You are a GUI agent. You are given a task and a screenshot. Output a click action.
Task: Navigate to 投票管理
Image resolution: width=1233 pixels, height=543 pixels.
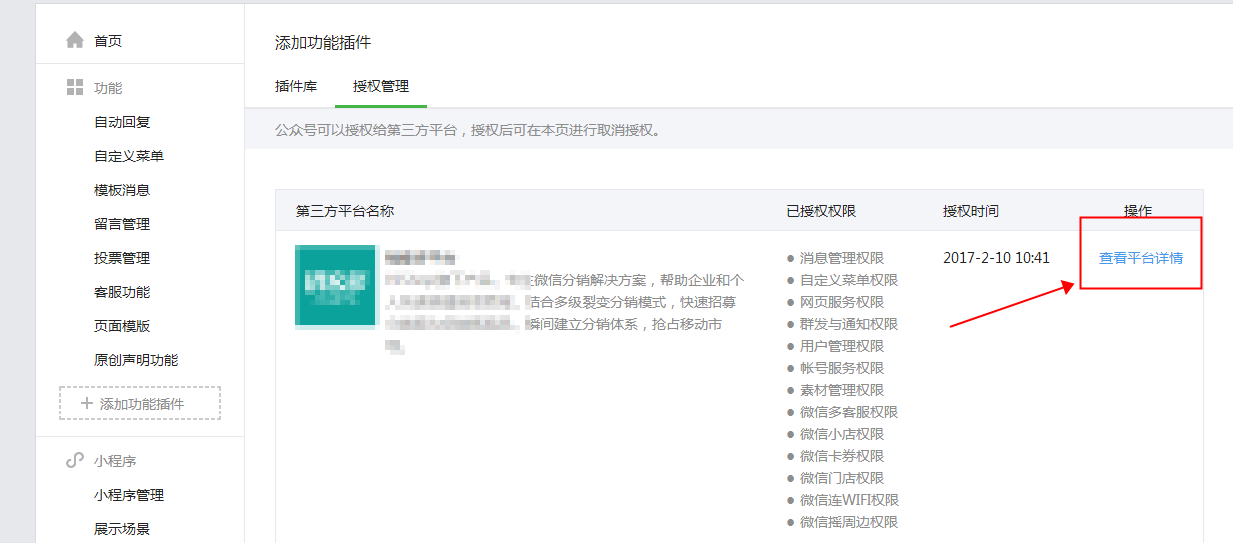(x=122, y=258)
